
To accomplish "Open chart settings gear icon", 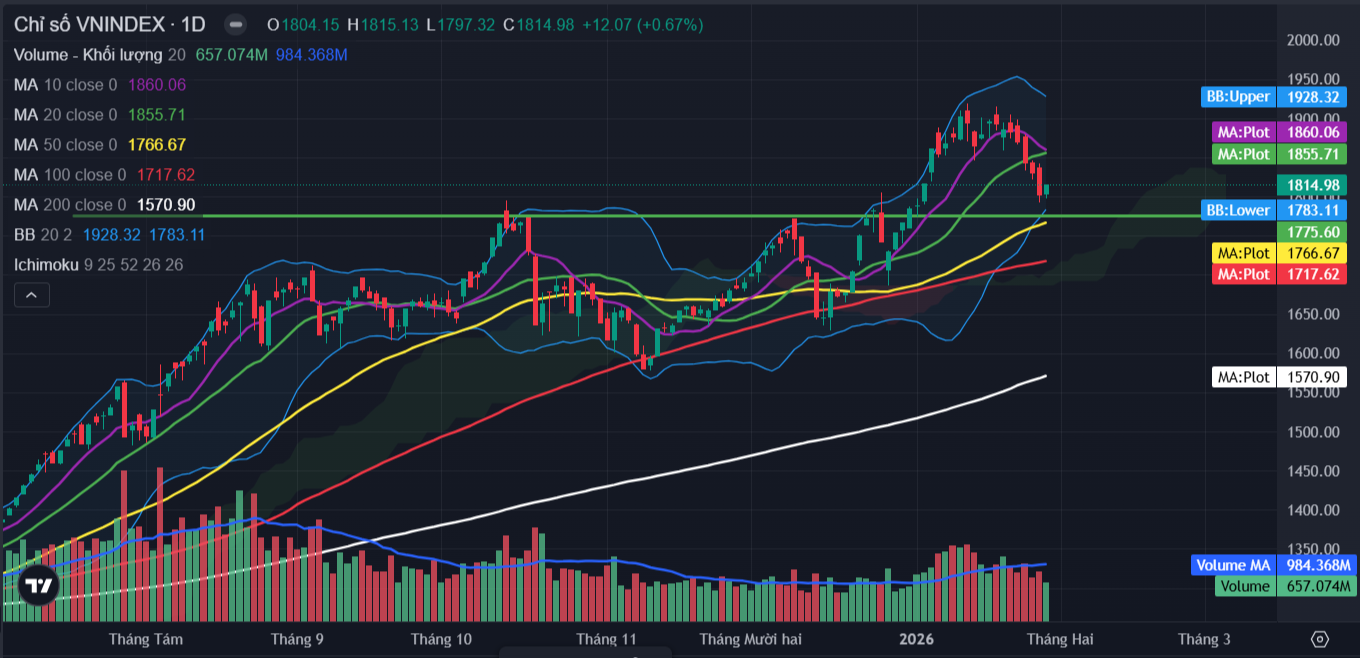I will click(1319, 639).
